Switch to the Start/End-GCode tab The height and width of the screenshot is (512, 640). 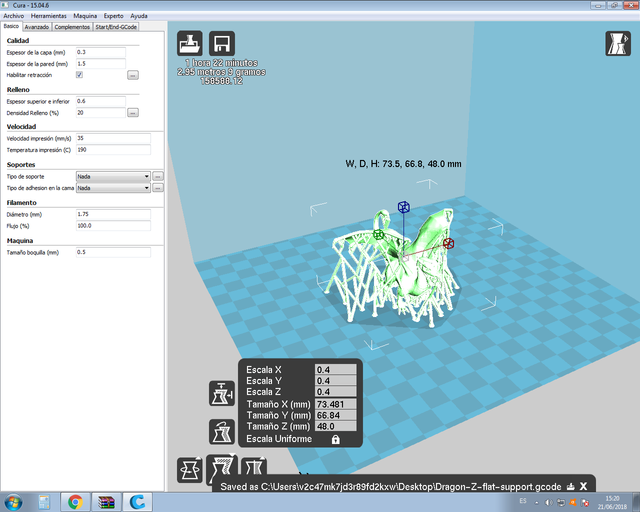click(x=116, y=27)
